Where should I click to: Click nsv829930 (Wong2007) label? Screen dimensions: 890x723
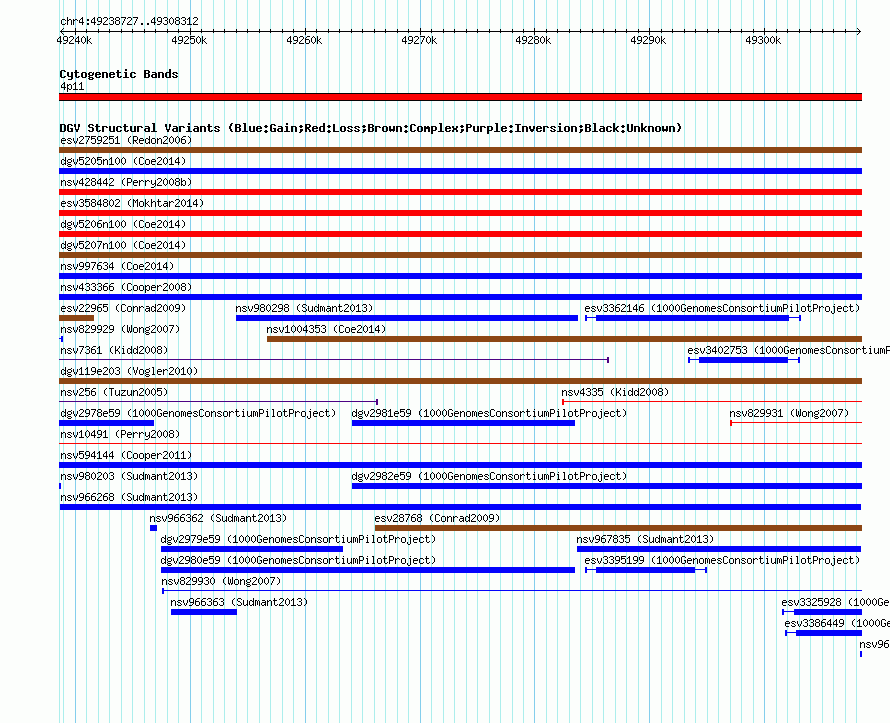pos(221,581)
